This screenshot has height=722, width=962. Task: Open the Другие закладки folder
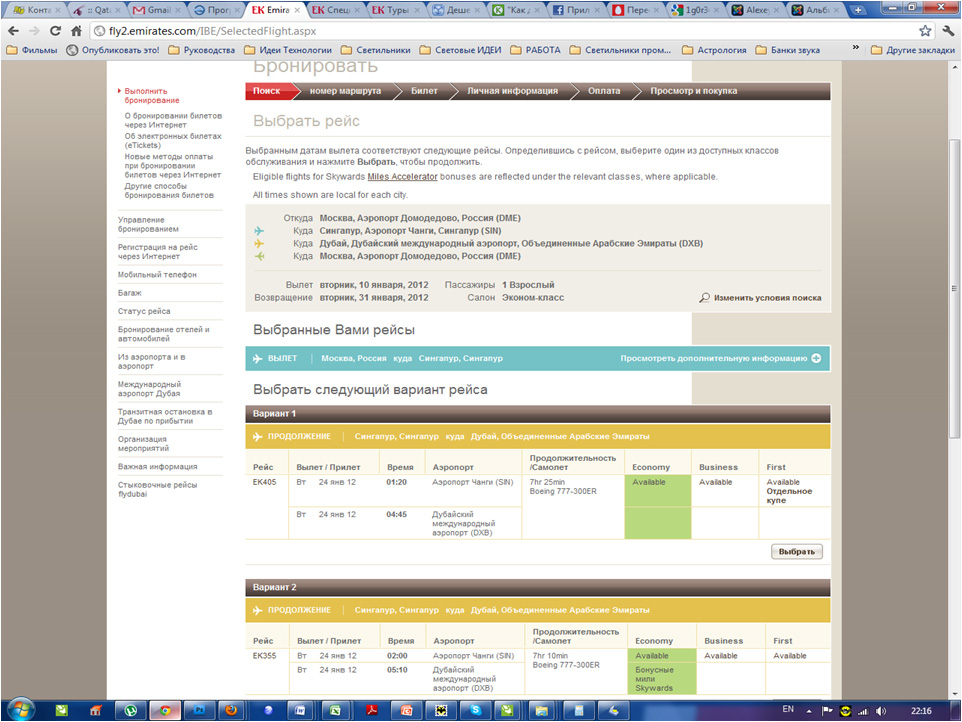(x=913, y=50)
